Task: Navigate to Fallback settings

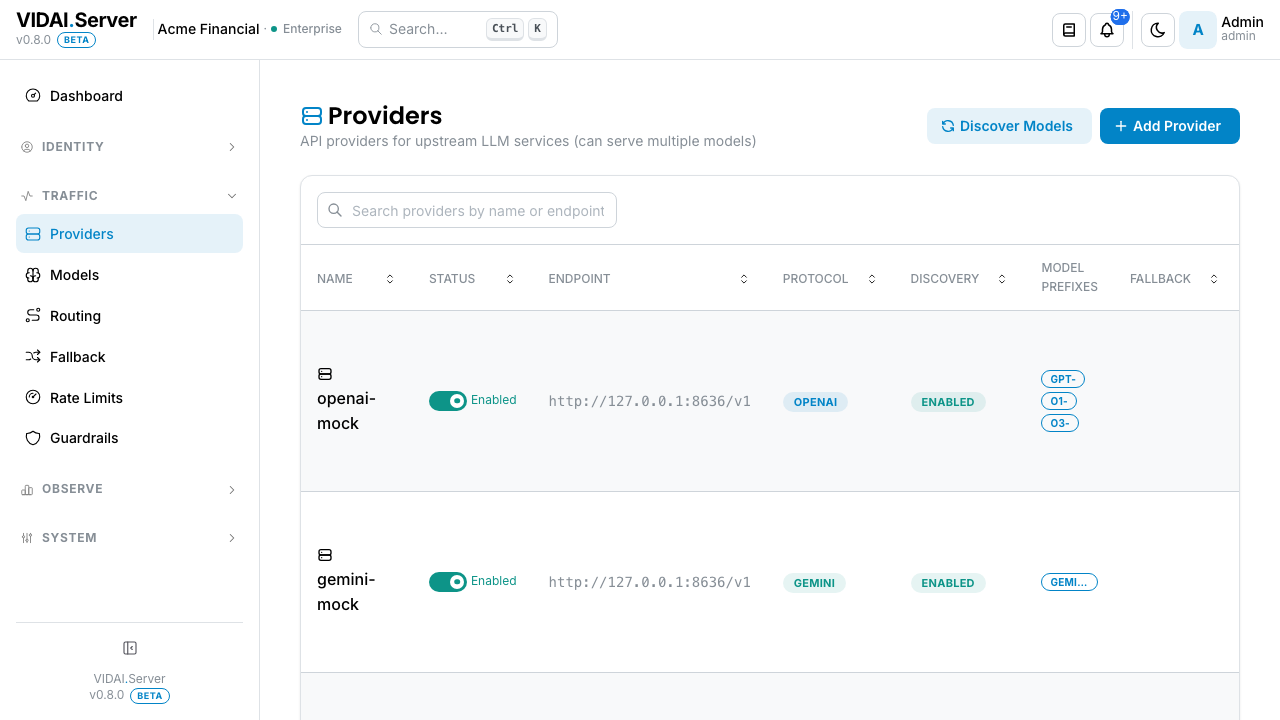Action: click(130, 357)
